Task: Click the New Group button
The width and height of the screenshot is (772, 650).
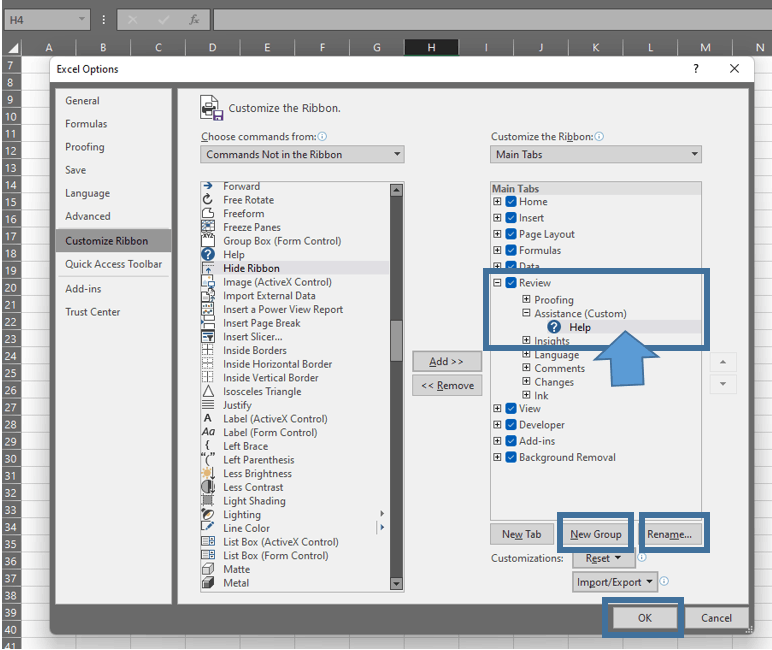Action: pyautogui.click(x=596, y=534)
